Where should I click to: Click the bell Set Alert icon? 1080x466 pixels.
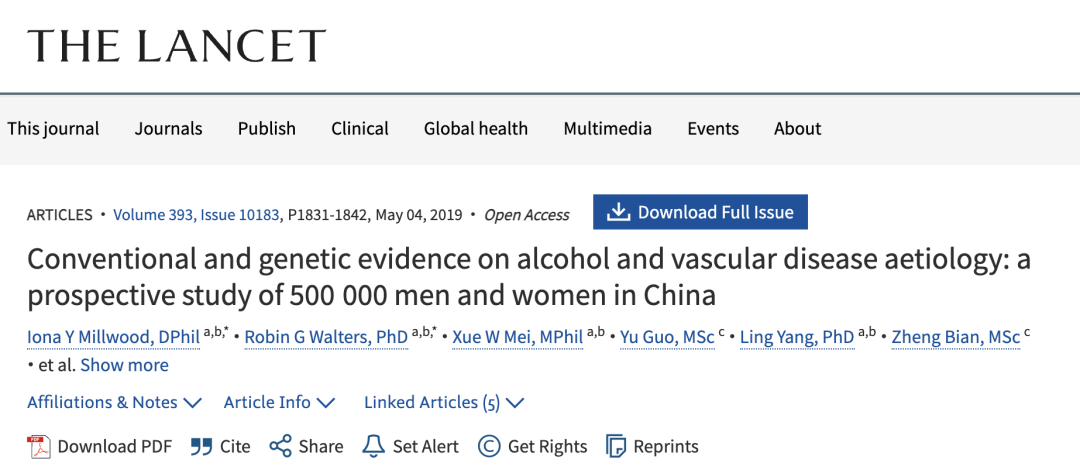click(373, 446)
